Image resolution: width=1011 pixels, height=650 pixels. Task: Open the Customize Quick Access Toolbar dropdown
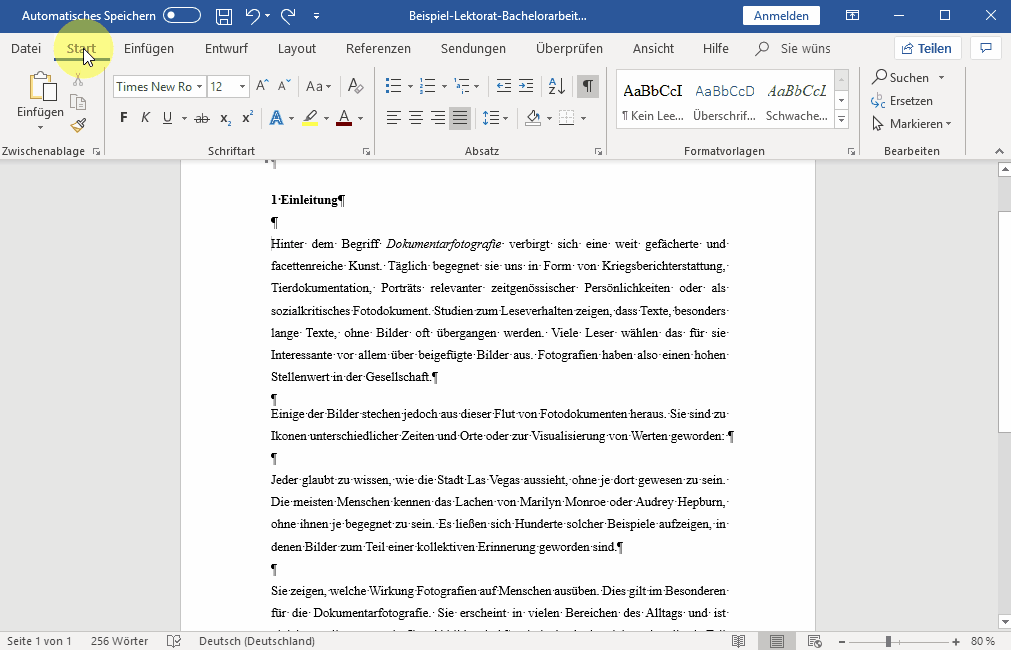[316, 16]
